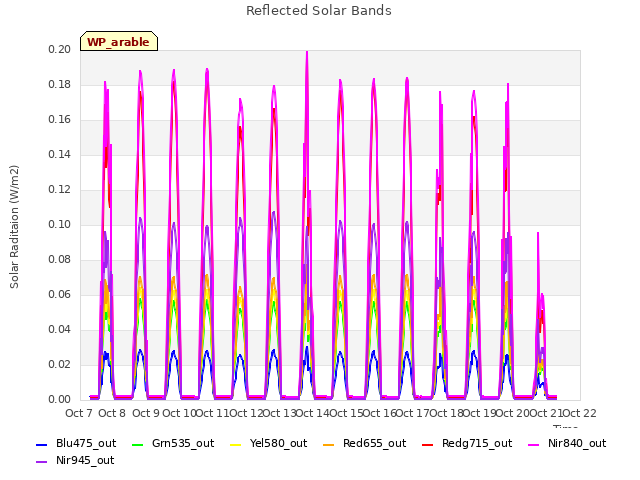Click the Redg715_out legend entry
Viewport: 640px width, 480px height.
tap(467, 443)
